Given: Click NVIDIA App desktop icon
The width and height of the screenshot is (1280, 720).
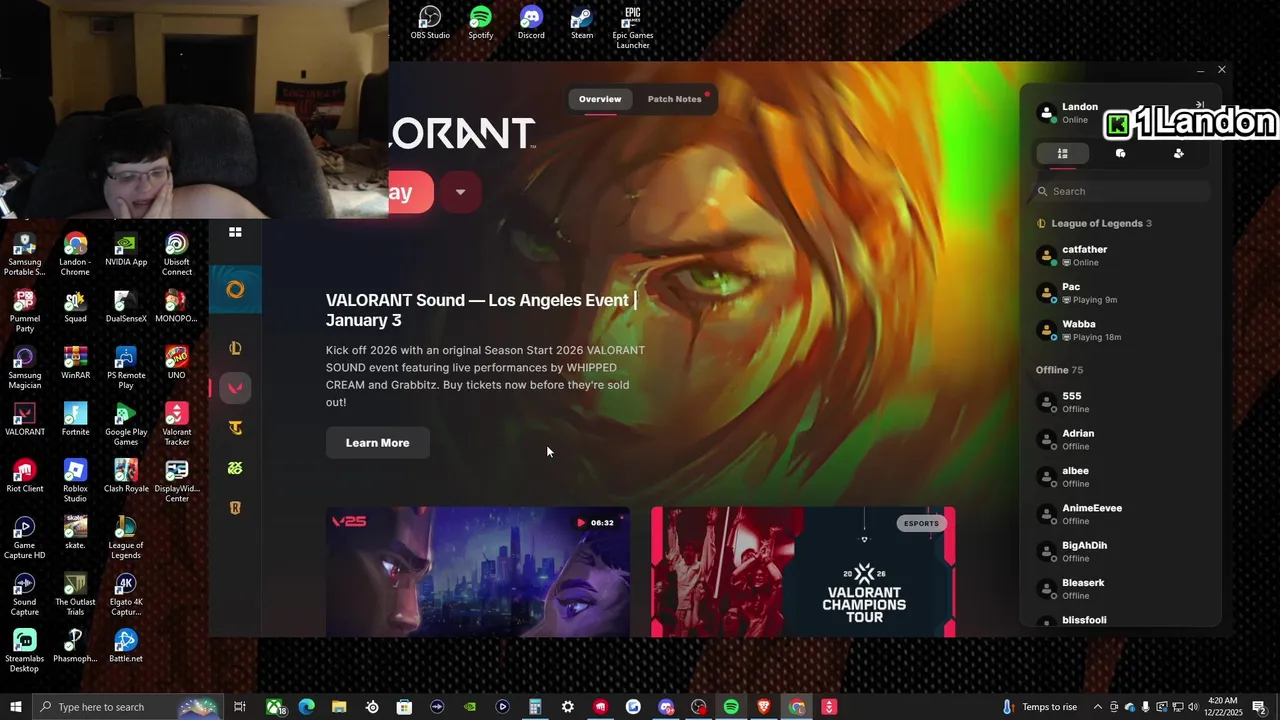Looking at the screenshot, I should (126, 250).
